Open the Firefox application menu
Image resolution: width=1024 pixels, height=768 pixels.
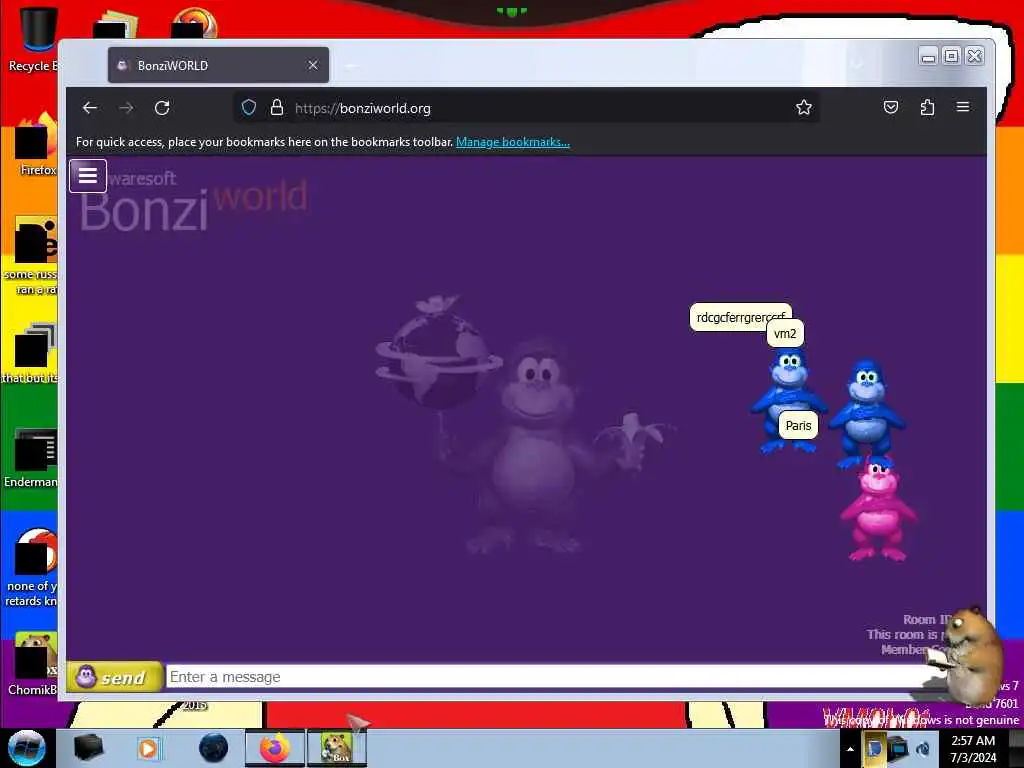pos(963,107)
